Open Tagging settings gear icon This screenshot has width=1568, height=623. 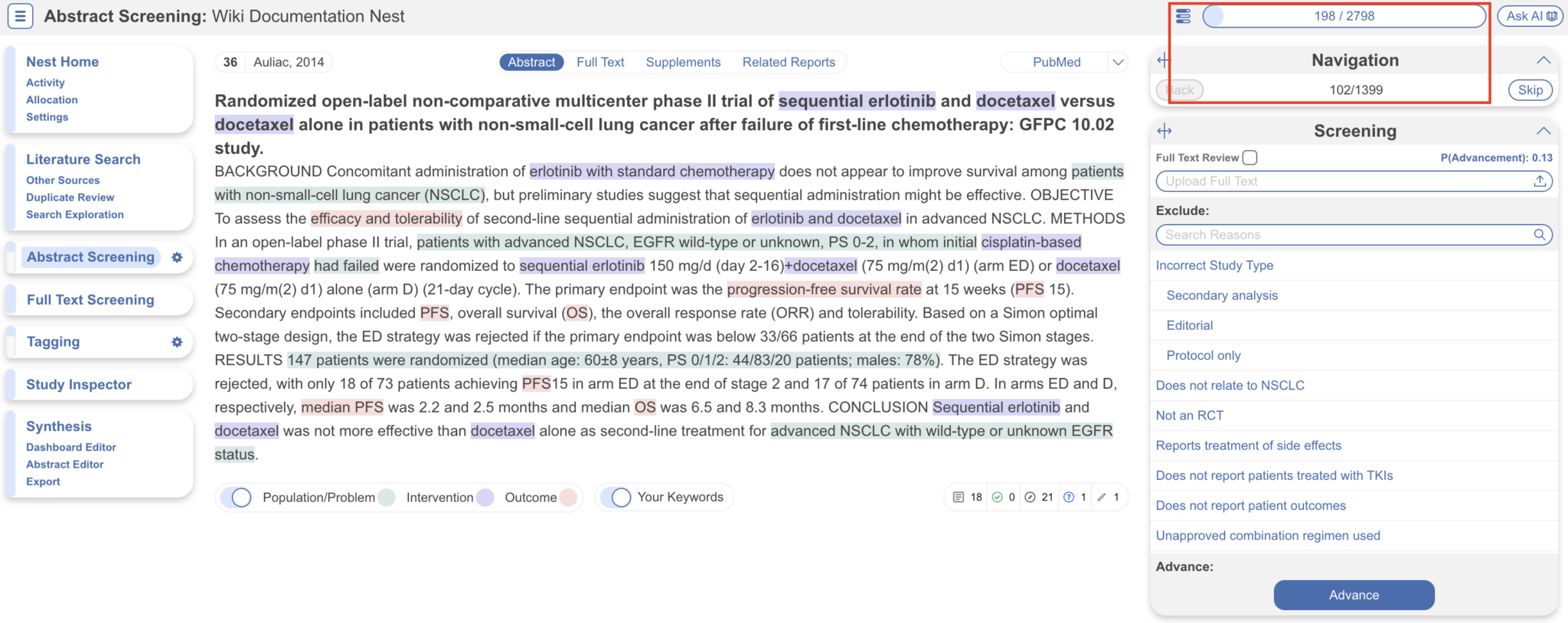coord(177,342)
